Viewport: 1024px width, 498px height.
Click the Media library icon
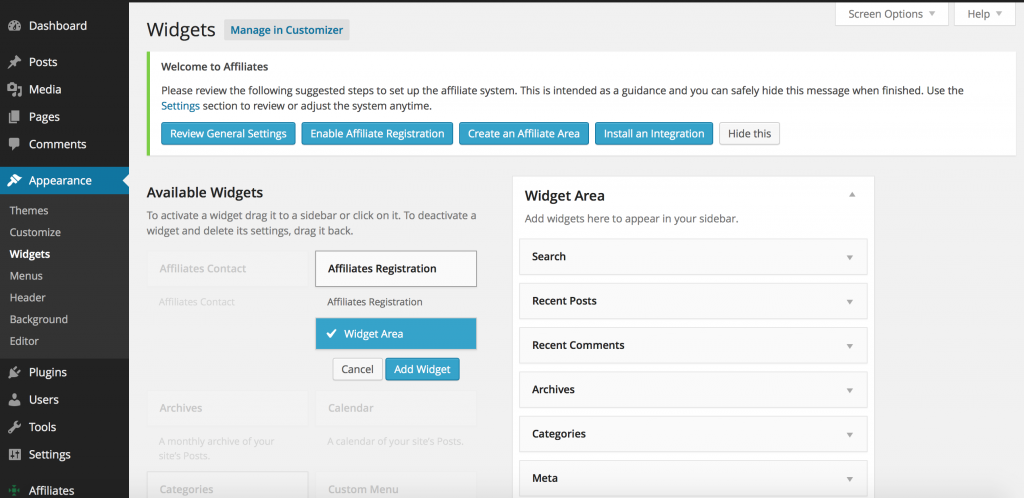click(14, 89)
